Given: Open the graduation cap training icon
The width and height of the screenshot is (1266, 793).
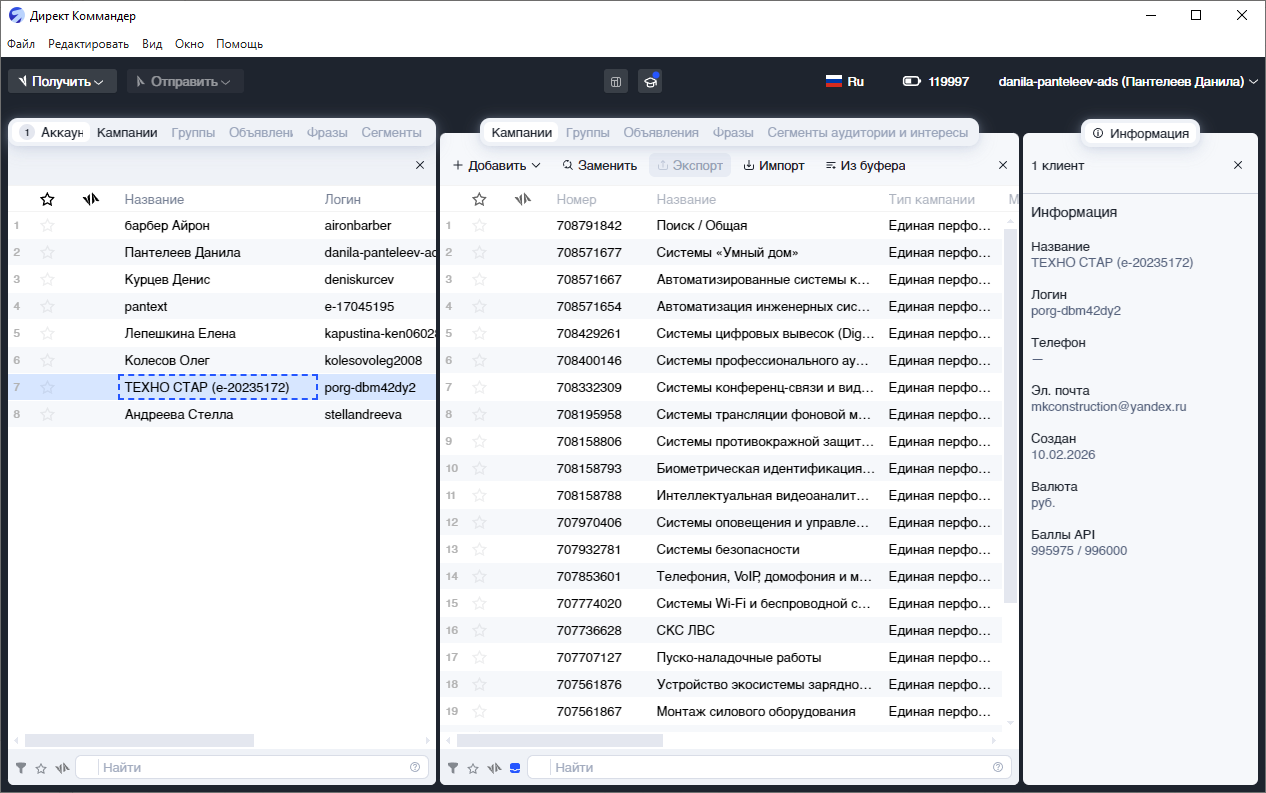Looking at the screenshot, I should [x=650, y=82].
